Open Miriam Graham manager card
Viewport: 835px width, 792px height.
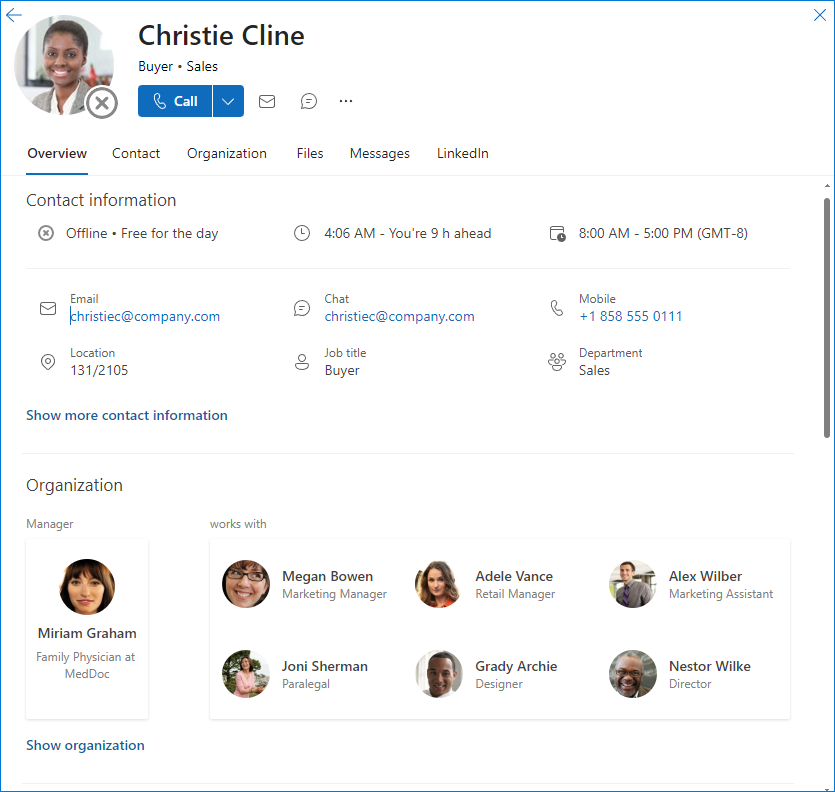point(87,628)
